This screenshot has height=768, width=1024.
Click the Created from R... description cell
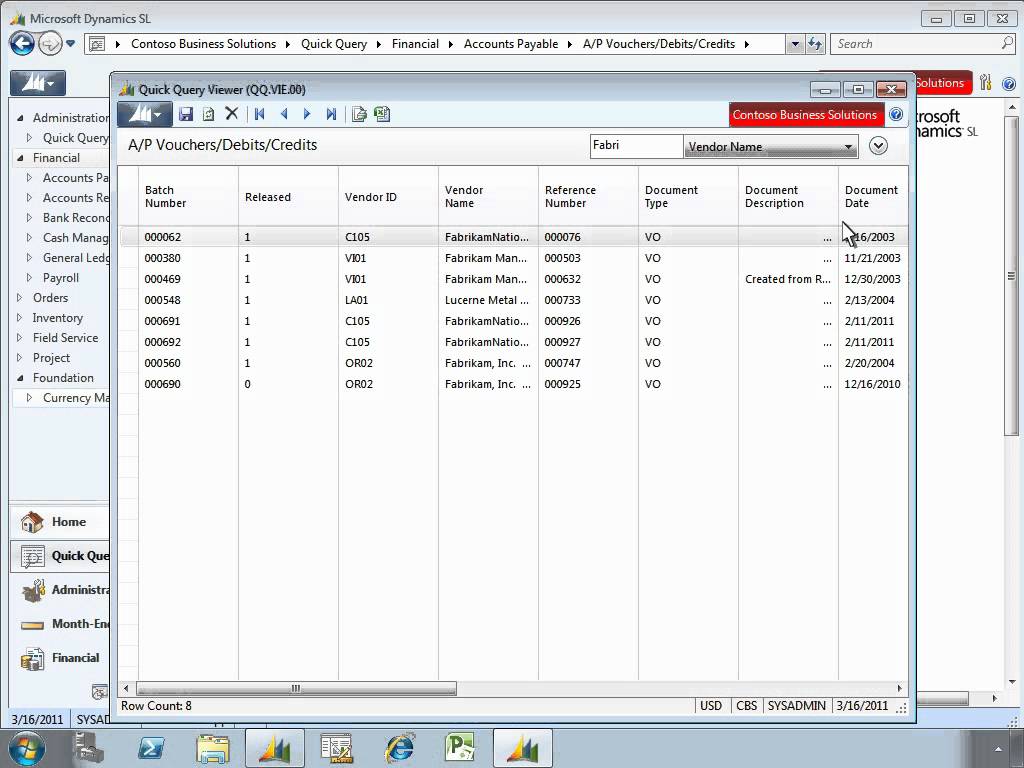point(788,279)
